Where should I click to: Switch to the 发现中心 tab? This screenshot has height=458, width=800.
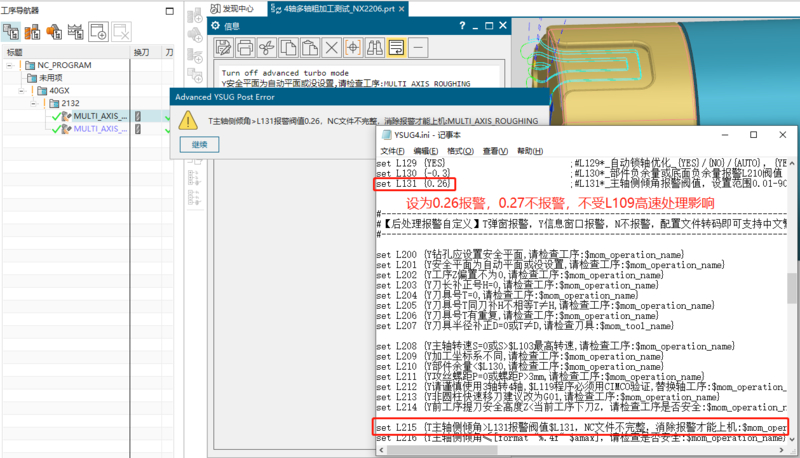point(232,9)
